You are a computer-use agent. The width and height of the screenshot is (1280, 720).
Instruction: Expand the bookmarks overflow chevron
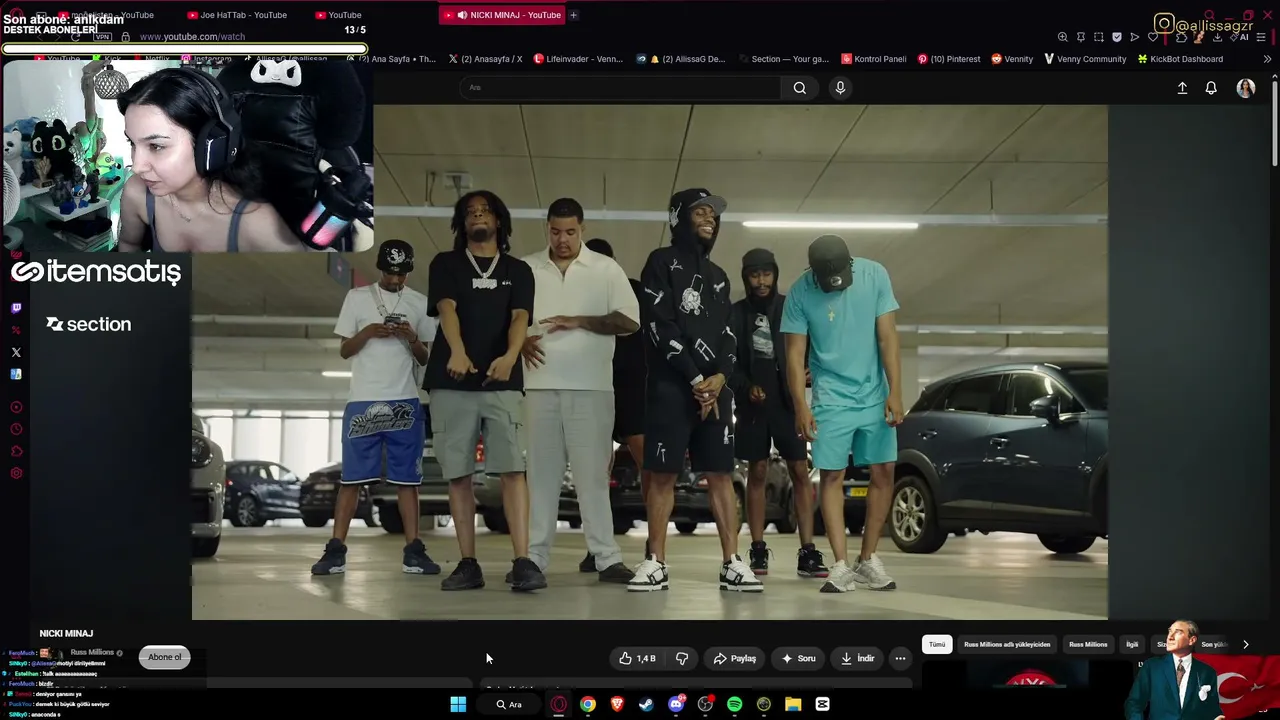1267,59
